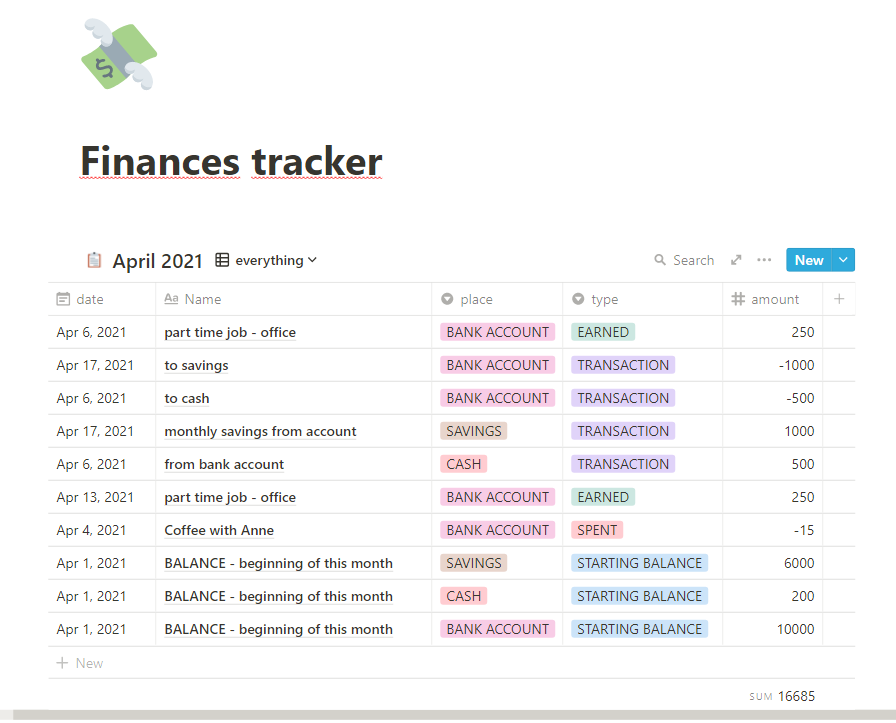Open database as full page with expand icon

pos(736,260)
